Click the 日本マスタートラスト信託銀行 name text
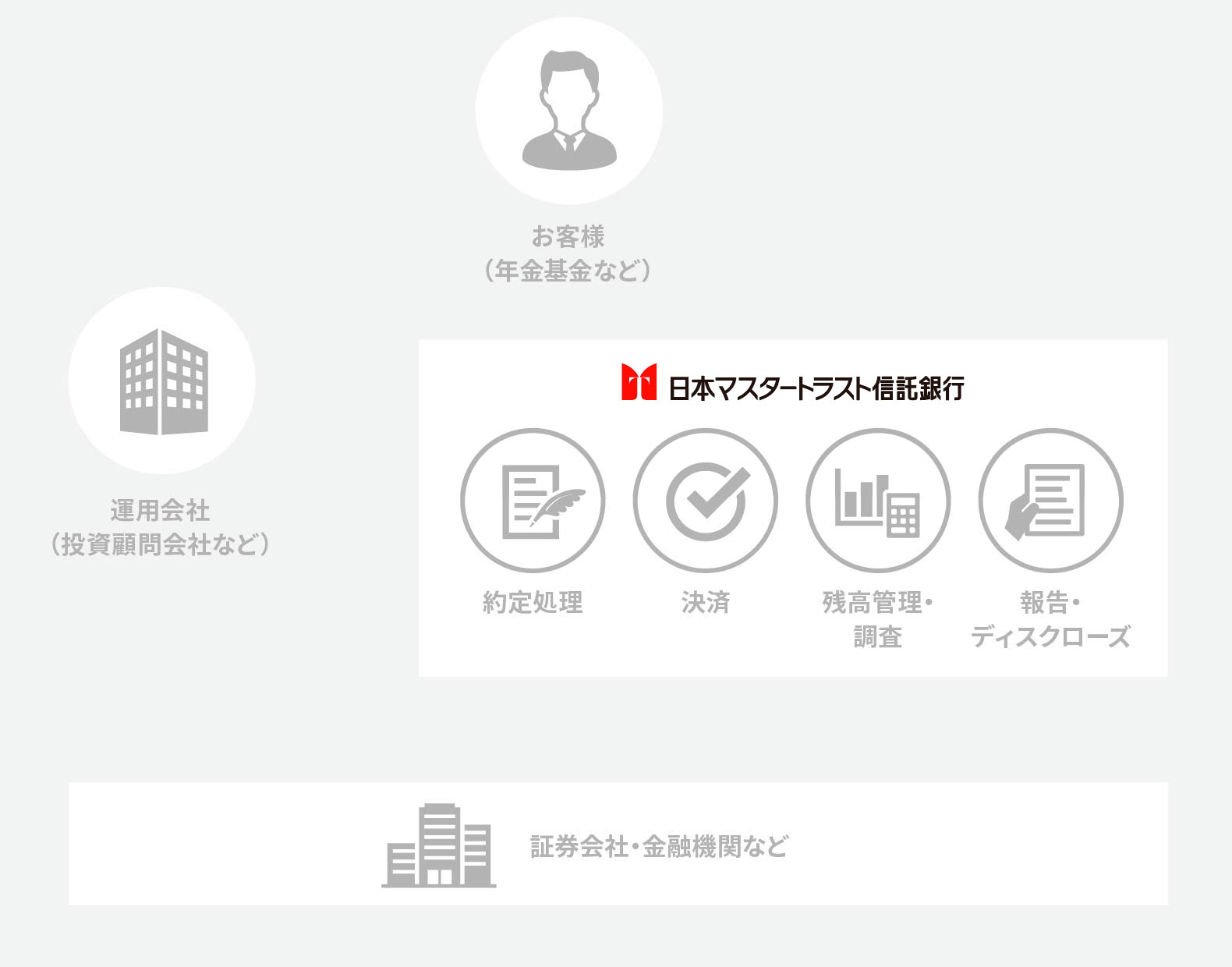This screenshot has width=1232, height=967. pyautogui.click(x=816, y=388)
